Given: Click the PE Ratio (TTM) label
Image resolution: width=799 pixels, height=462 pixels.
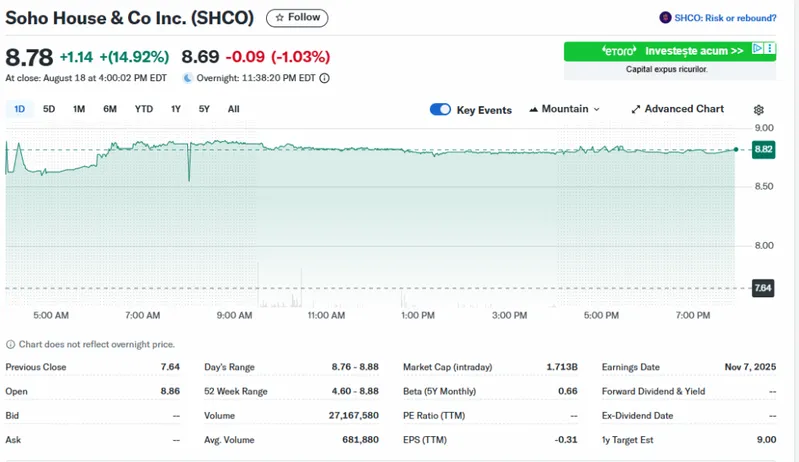Looking at the screenshot, I should pos(434,416).
